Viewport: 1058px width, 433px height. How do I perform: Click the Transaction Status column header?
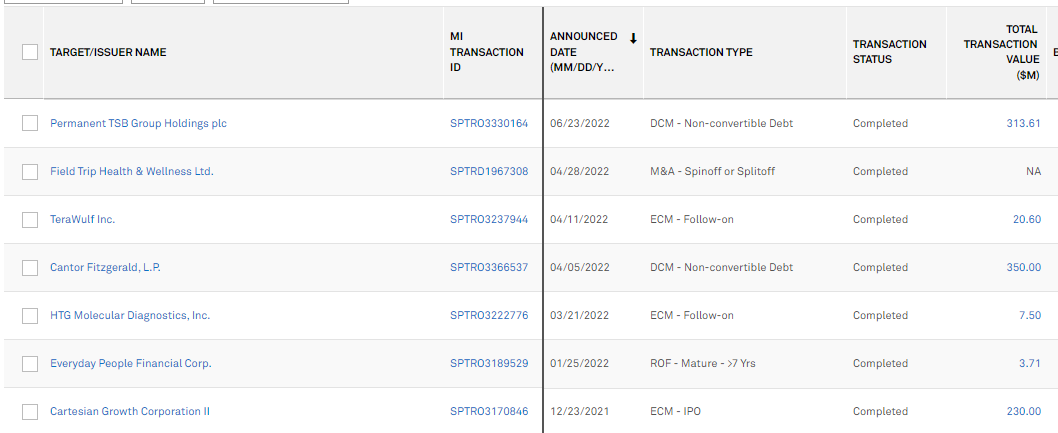pyautogui.click(x=889, y=52)
